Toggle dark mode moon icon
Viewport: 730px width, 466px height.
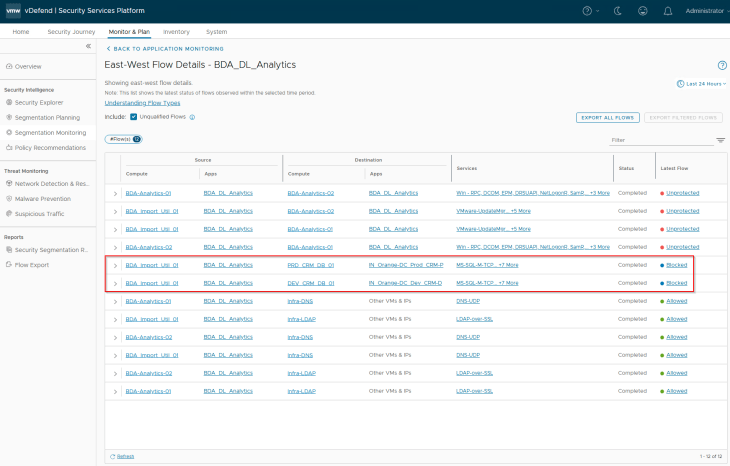615,10
